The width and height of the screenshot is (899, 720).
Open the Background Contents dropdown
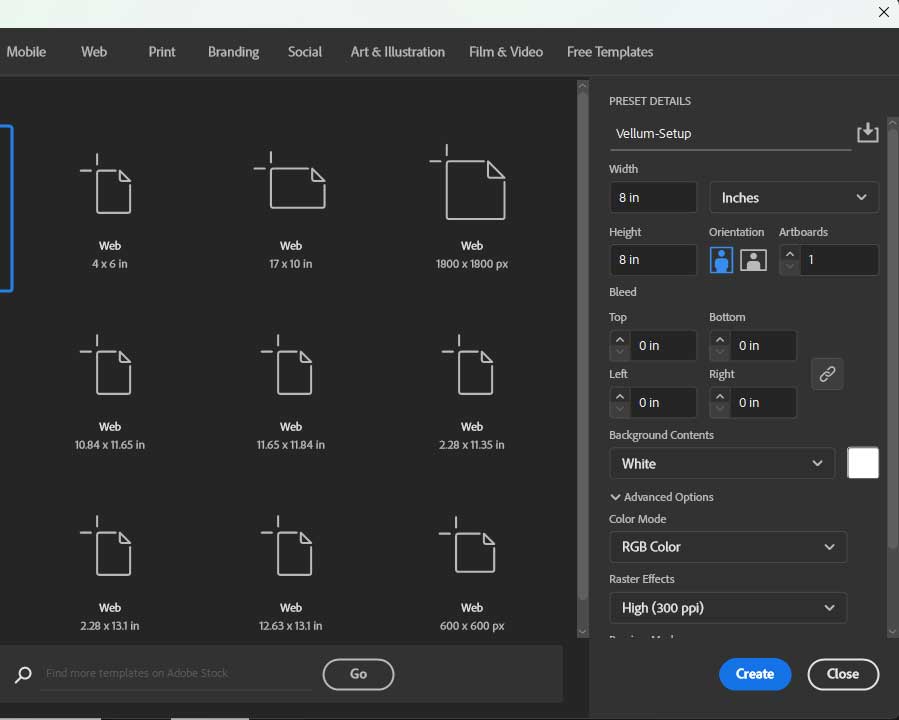pos(721,464)
